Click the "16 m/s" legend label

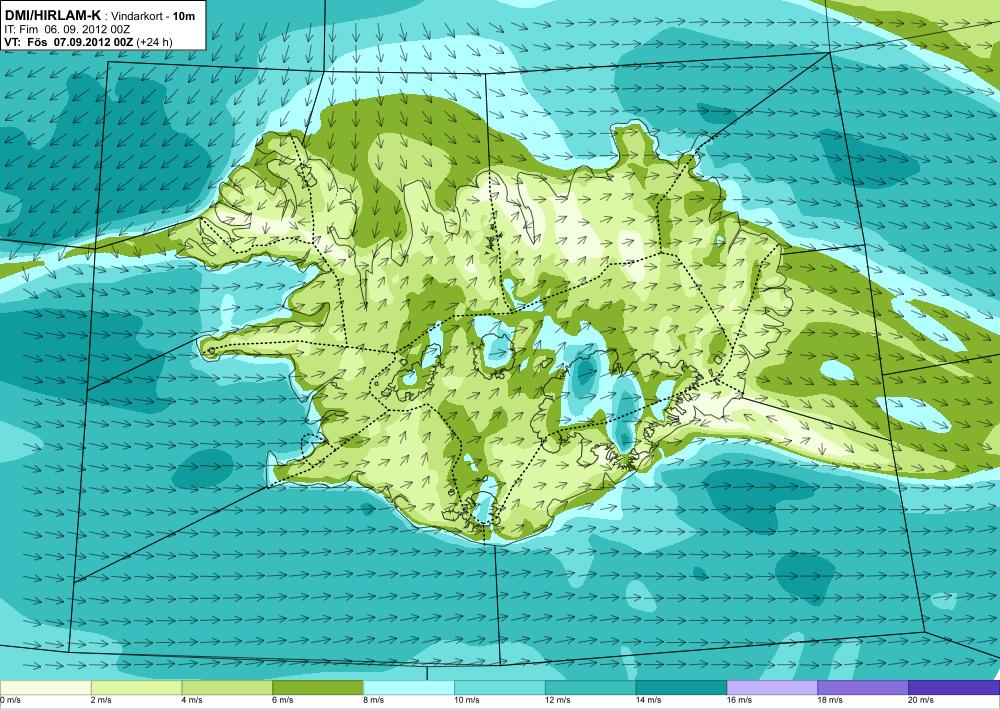point(742,700)
